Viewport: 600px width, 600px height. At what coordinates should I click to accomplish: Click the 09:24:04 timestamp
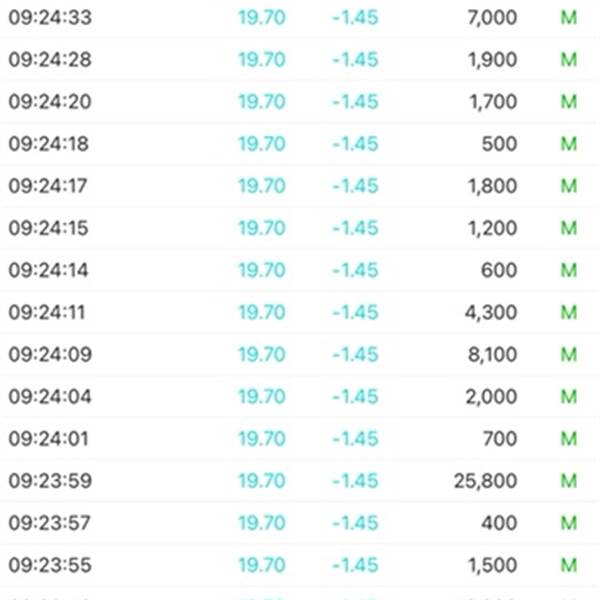point(50,396)
